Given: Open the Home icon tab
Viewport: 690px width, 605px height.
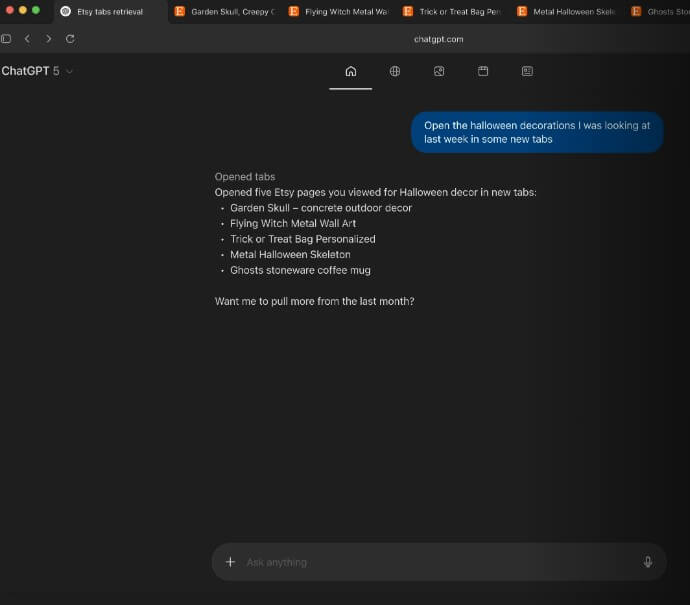Looking at the screenshot, I should point(351,71).
